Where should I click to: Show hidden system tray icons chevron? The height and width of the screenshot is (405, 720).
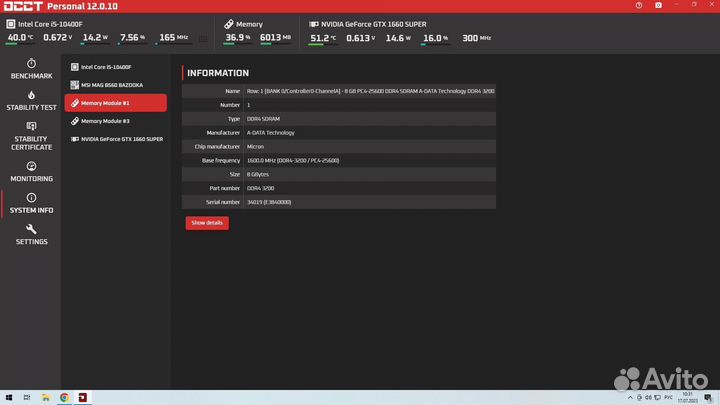coord(630,398)
